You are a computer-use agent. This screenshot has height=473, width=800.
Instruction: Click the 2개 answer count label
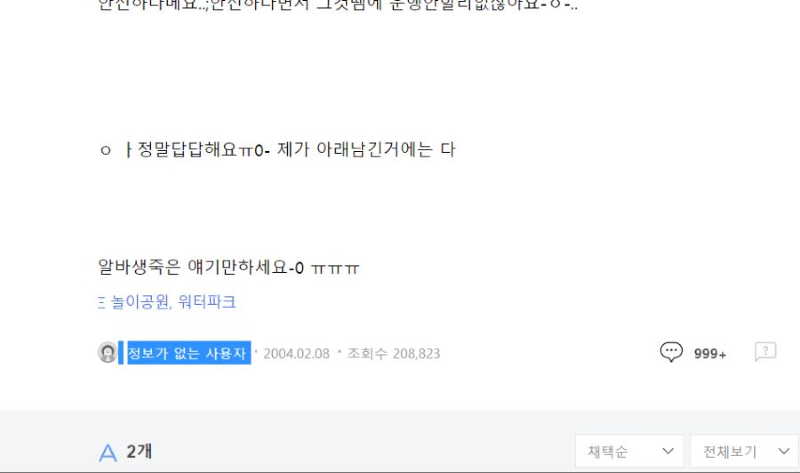tap(139, 452)
